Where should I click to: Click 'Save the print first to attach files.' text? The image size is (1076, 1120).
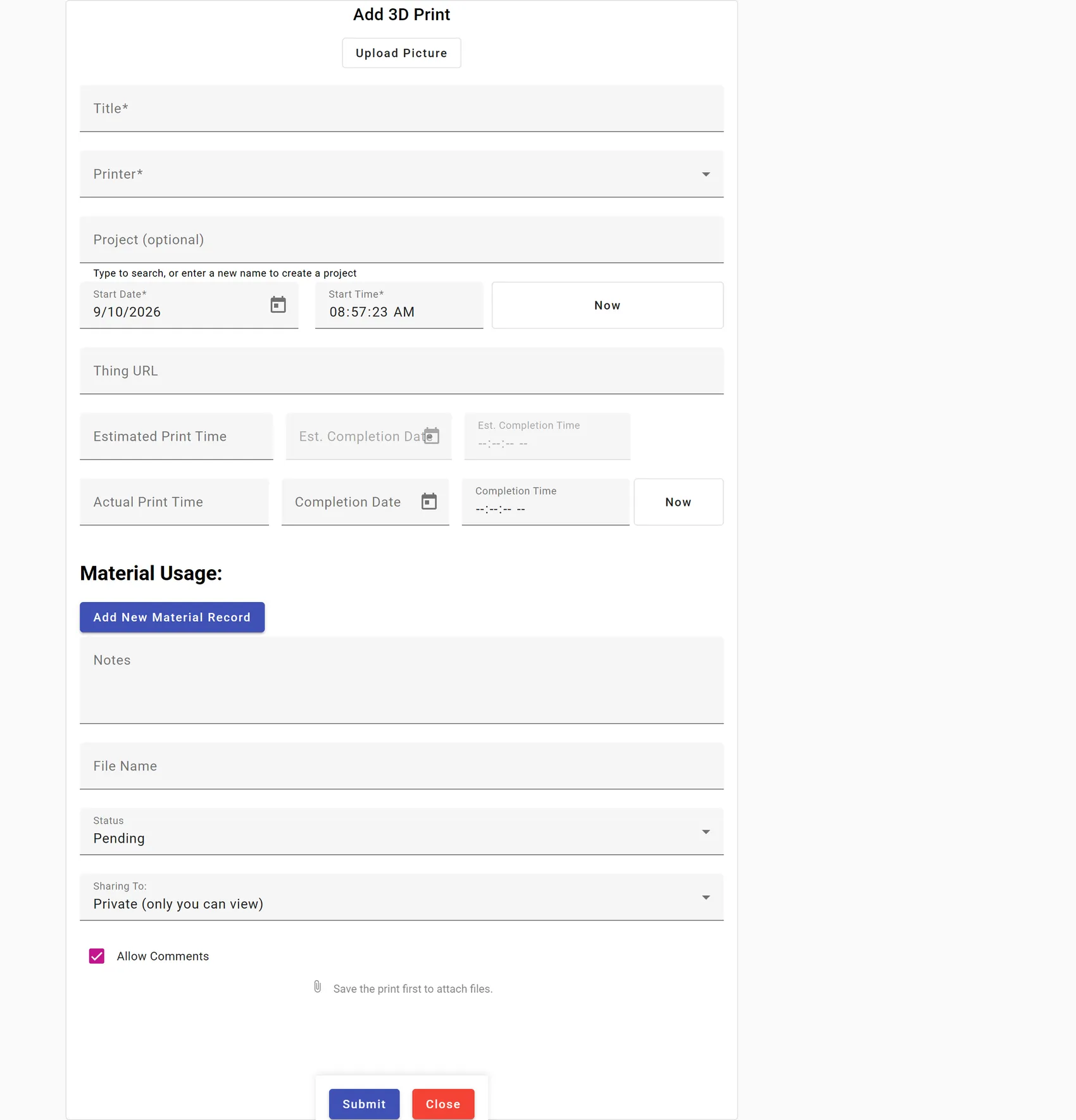pos(413,989)
